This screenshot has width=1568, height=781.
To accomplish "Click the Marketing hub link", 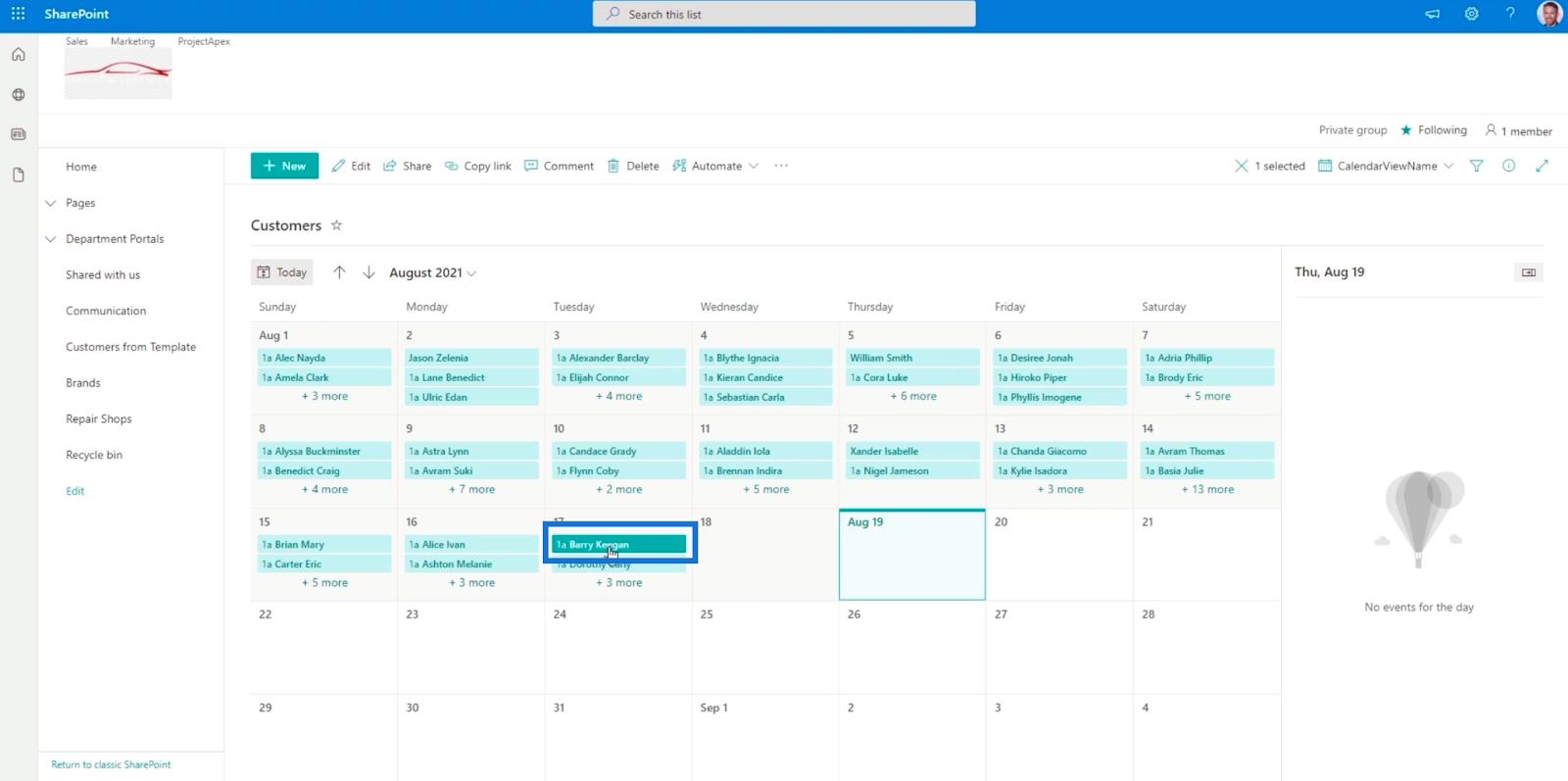I will [x=132, y=41].
